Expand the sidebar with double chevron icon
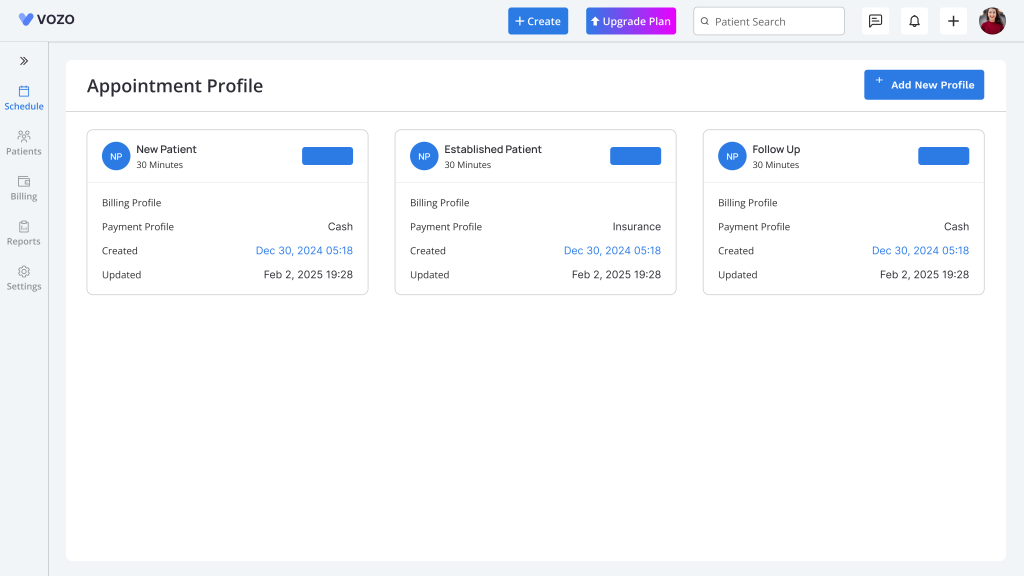This screenshot has width=1024, height=576. click(24, 61)
